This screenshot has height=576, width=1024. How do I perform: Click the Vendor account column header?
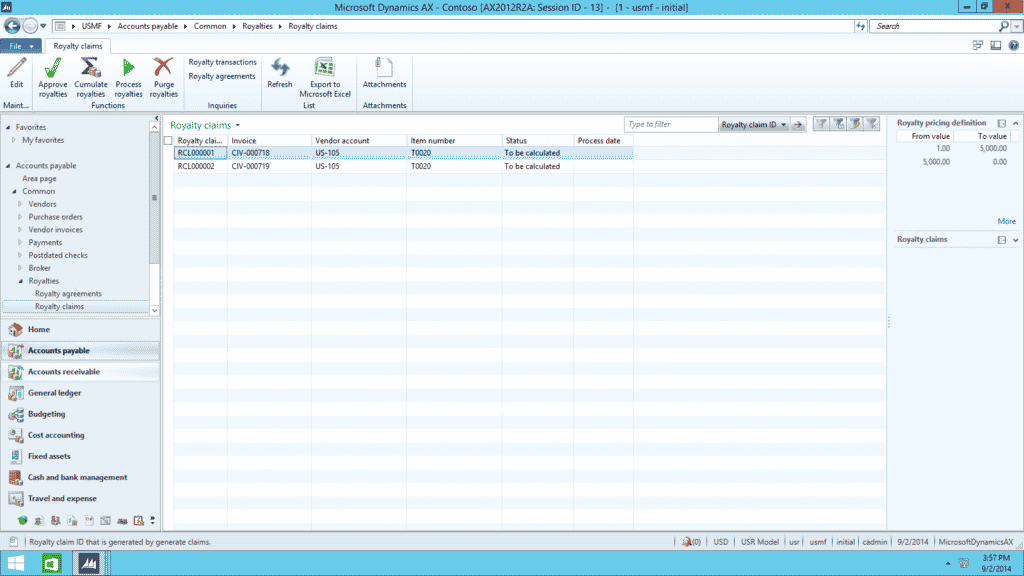pyautogui.click(x=359, y=140)
